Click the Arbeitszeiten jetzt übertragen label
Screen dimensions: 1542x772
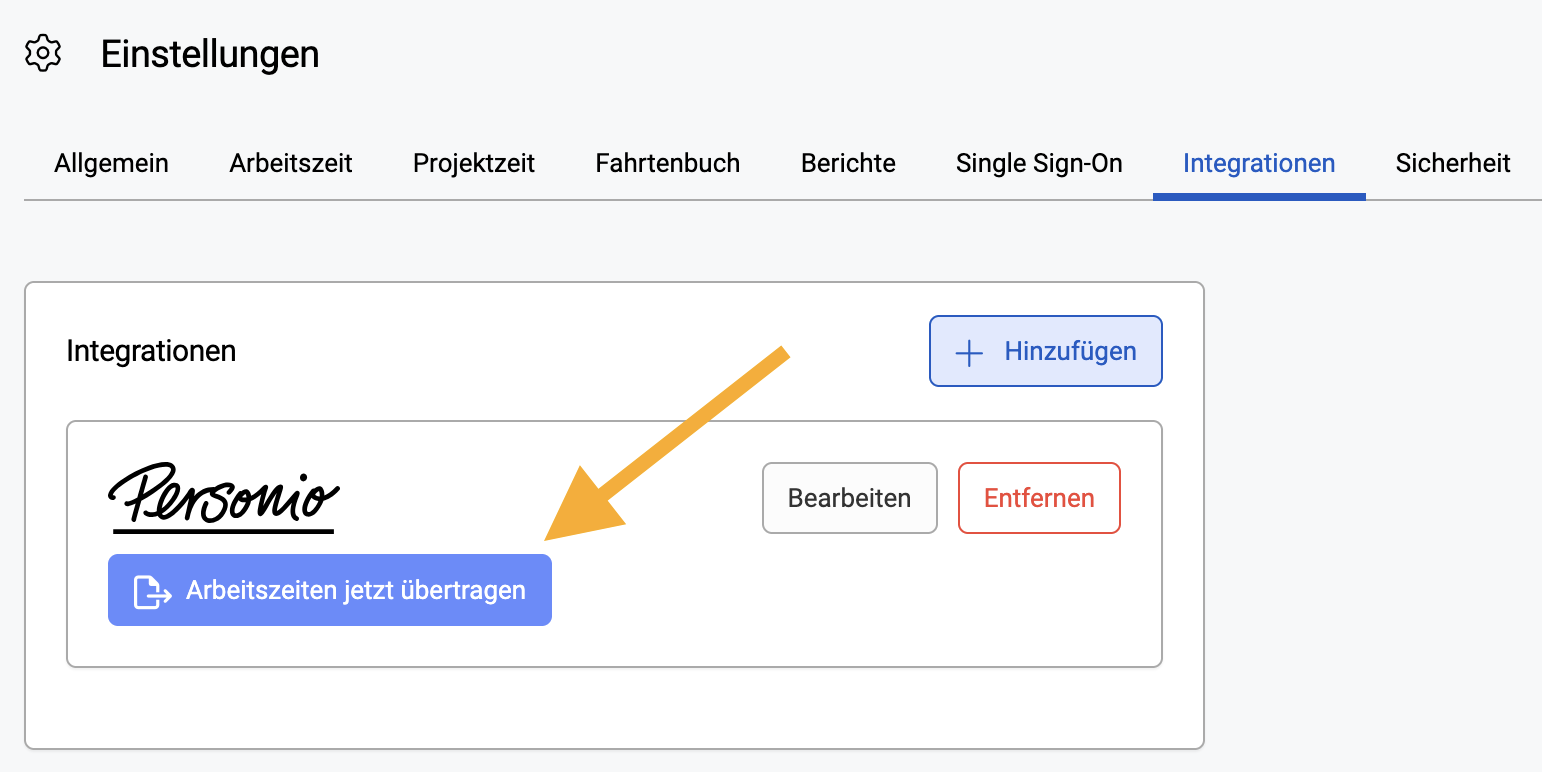pyautogui.click(x=356, y=591)
